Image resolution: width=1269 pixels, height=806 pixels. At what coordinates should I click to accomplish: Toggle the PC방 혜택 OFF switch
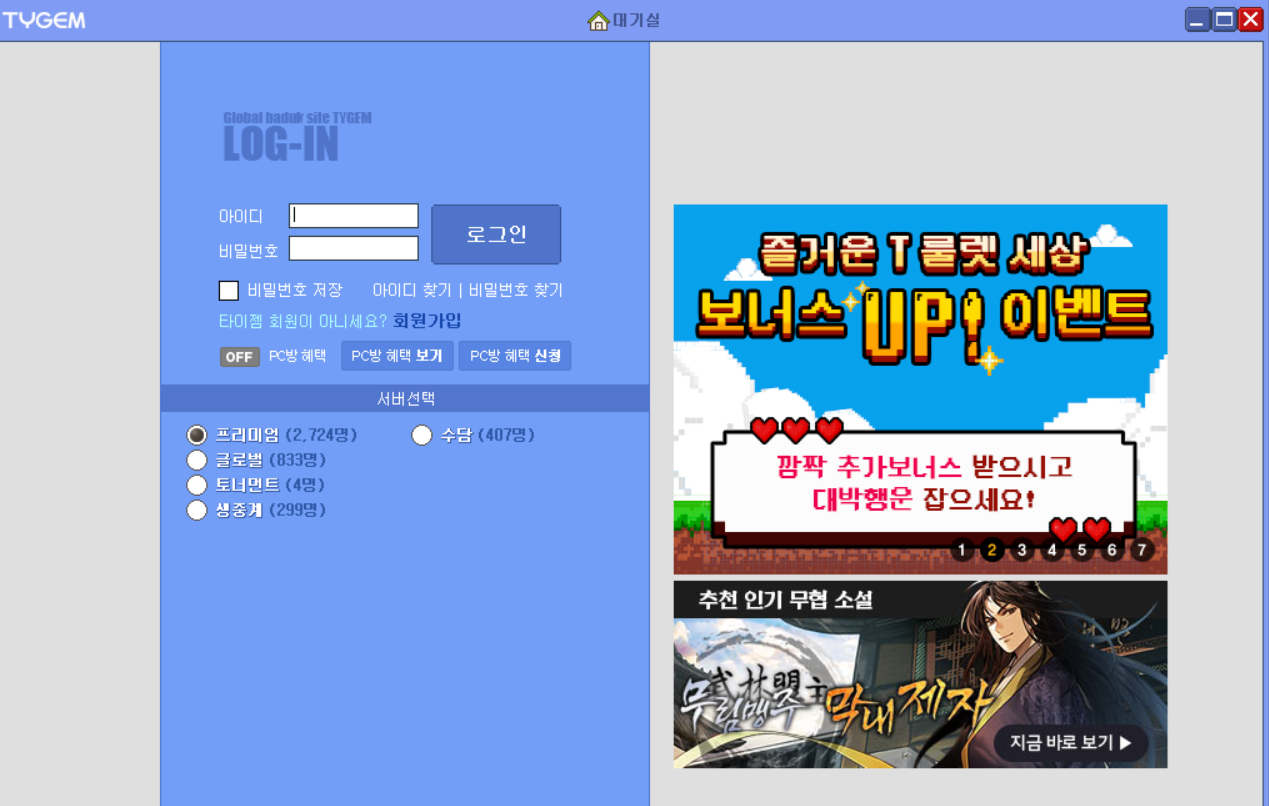point(239,357)
